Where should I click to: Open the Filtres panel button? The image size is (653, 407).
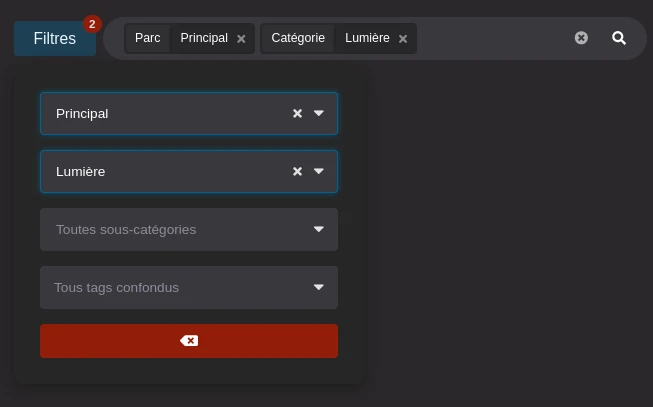click(x=55, y=39)
